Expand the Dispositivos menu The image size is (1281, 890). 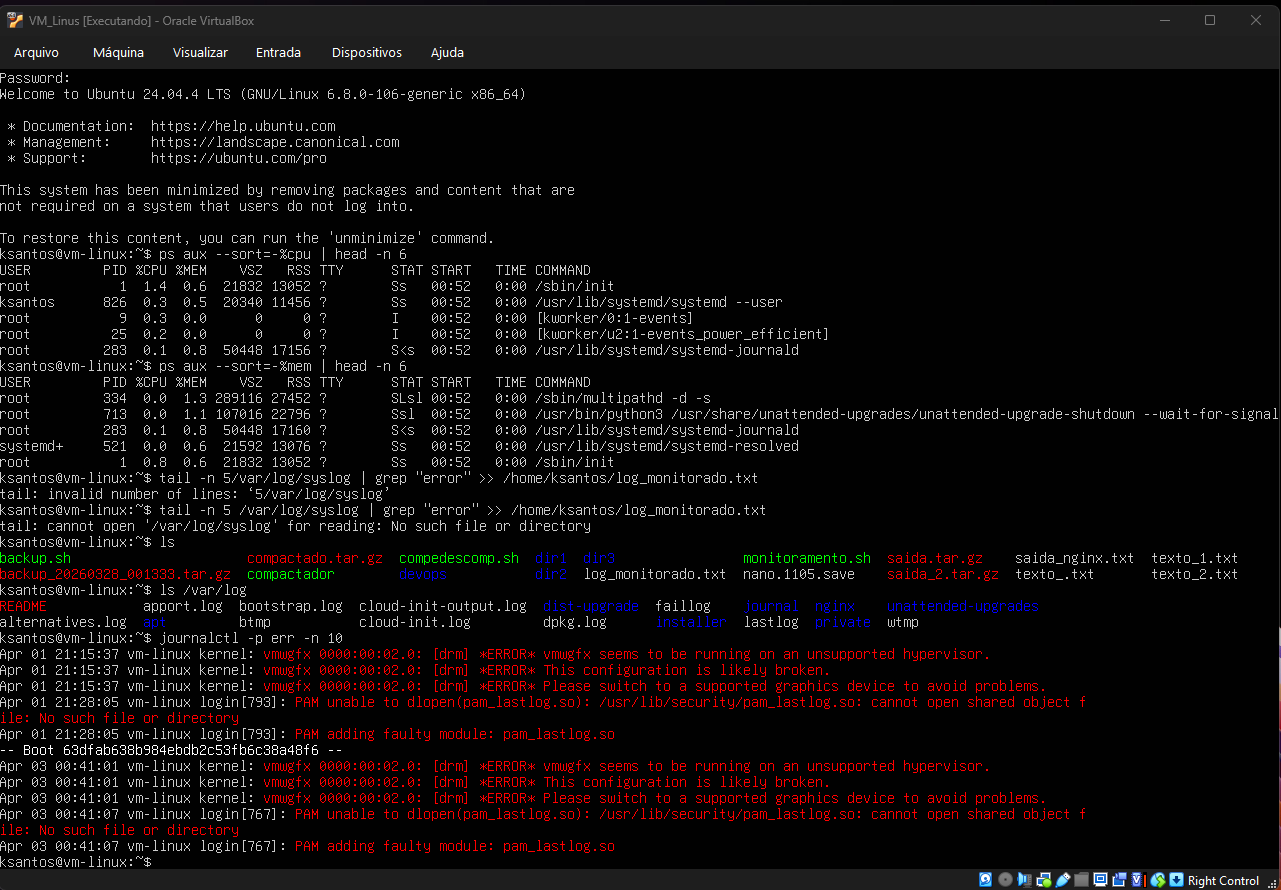366,52
